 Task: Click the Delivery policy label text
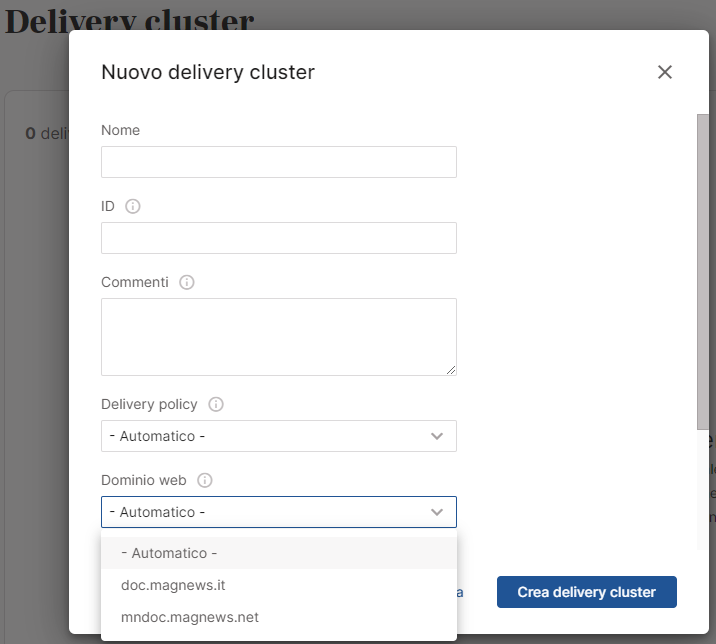point(149,404)
